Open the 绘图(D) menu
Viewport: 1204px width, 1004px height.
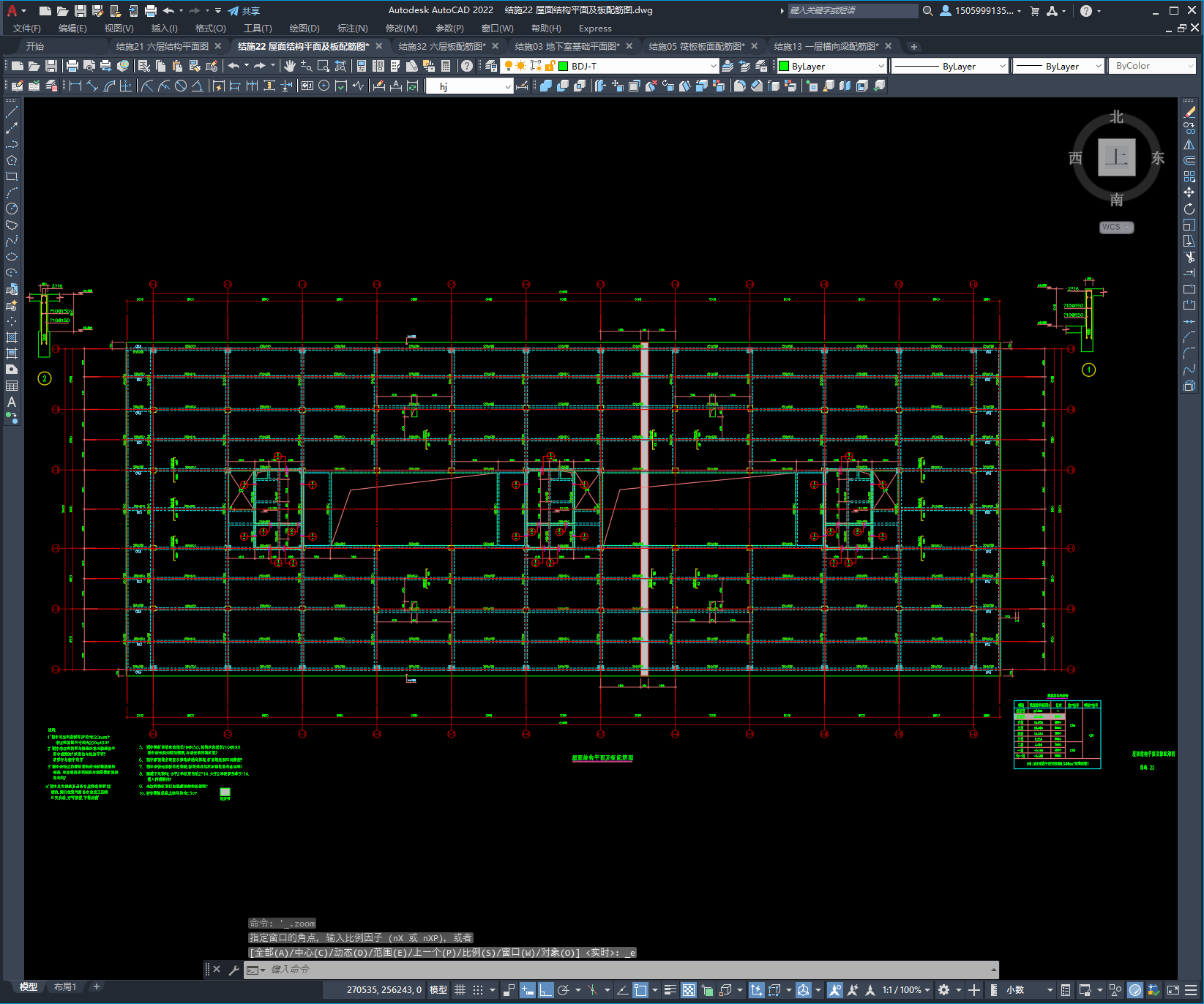click(x=304, y=29)
